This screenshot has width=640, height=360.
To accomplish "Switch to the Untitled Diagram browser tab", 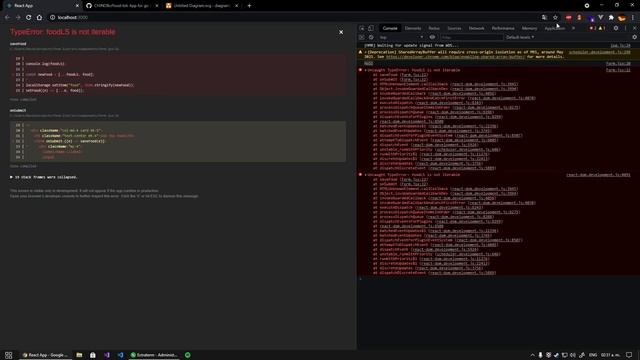I will [201, 6].
